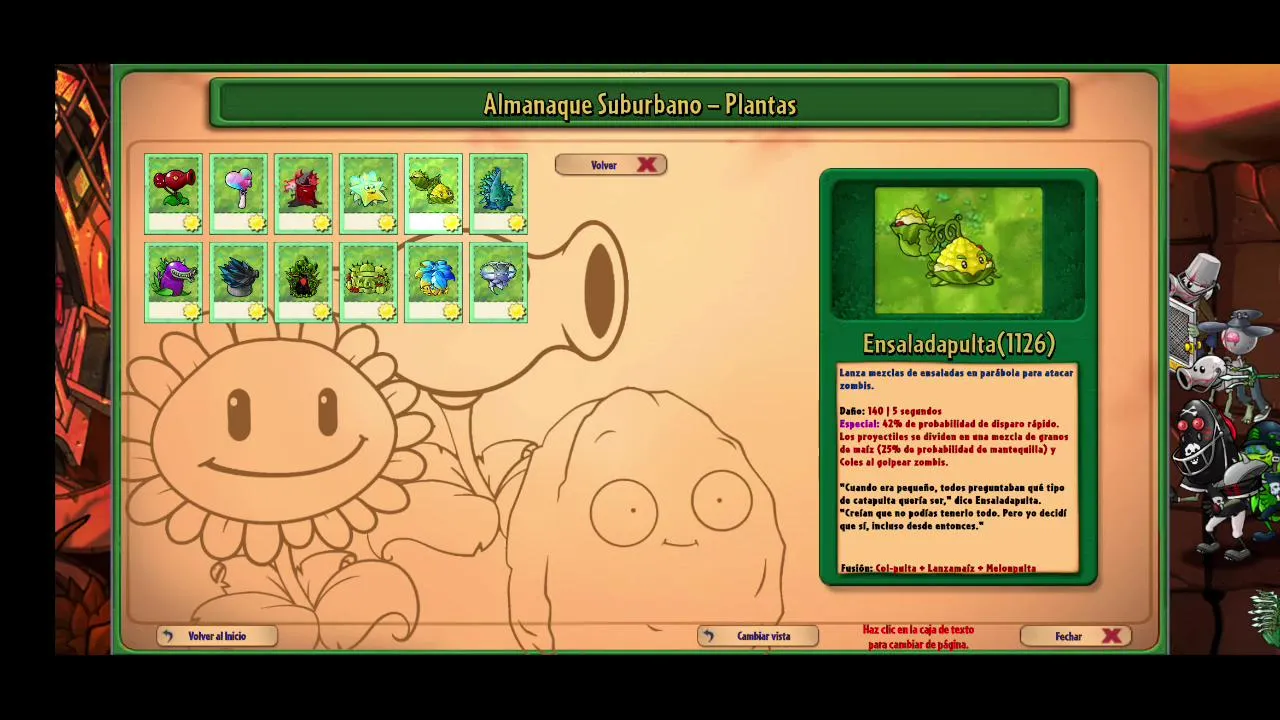The image size is (1280, 720).
Task: Select the blue ice-petal flower card
Action: [x=433, y=283]
